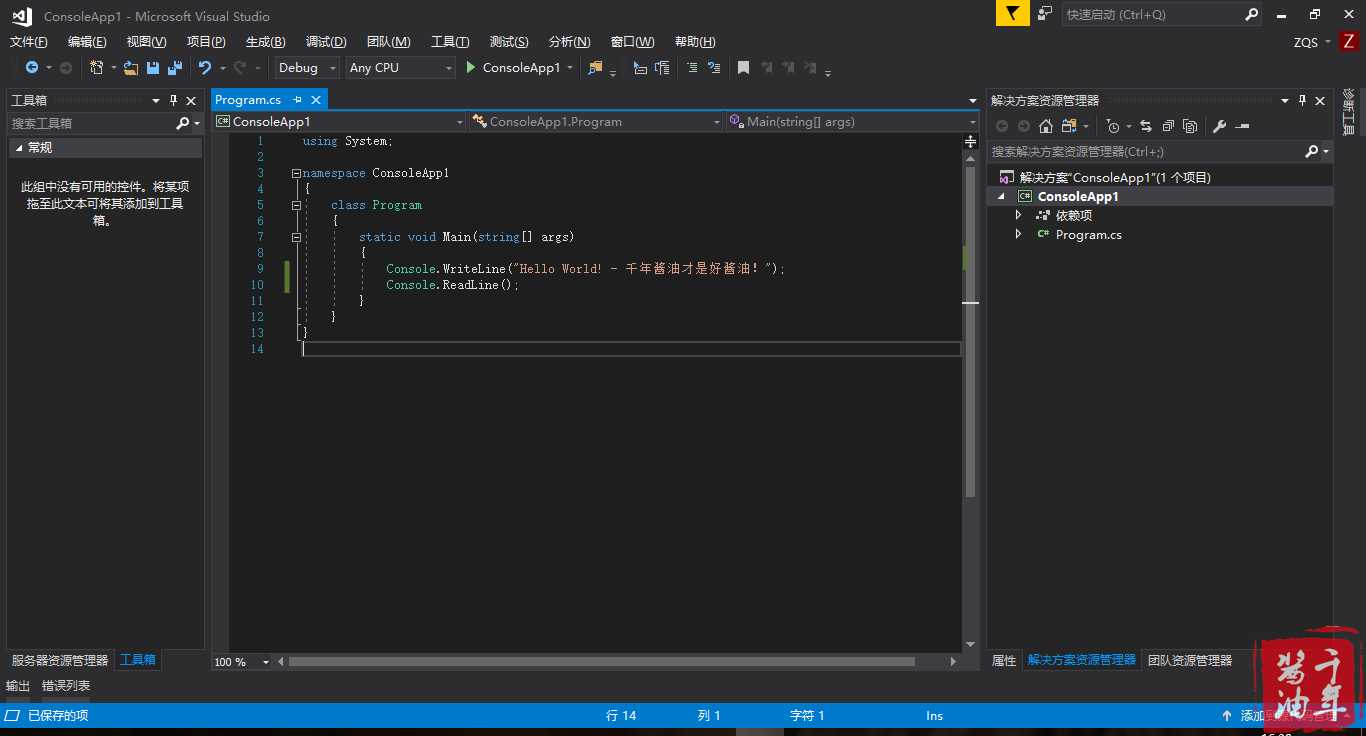Click the feedback flag notification icon
The width and height of the screenshot is (1366, 736).
point(1012,14)
